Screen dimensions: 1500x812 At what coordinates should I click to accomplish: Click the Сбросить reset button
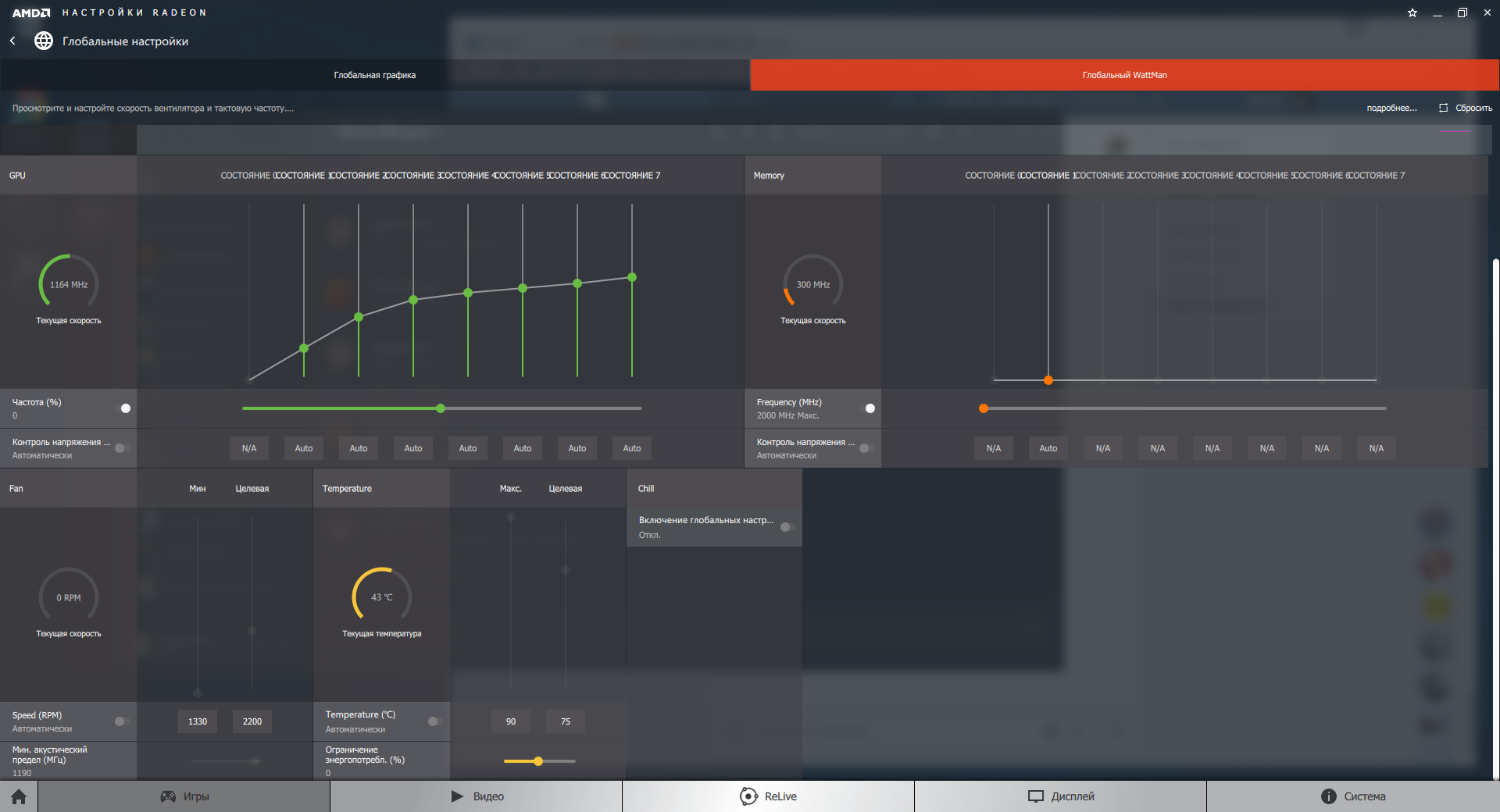point(1466,108)
